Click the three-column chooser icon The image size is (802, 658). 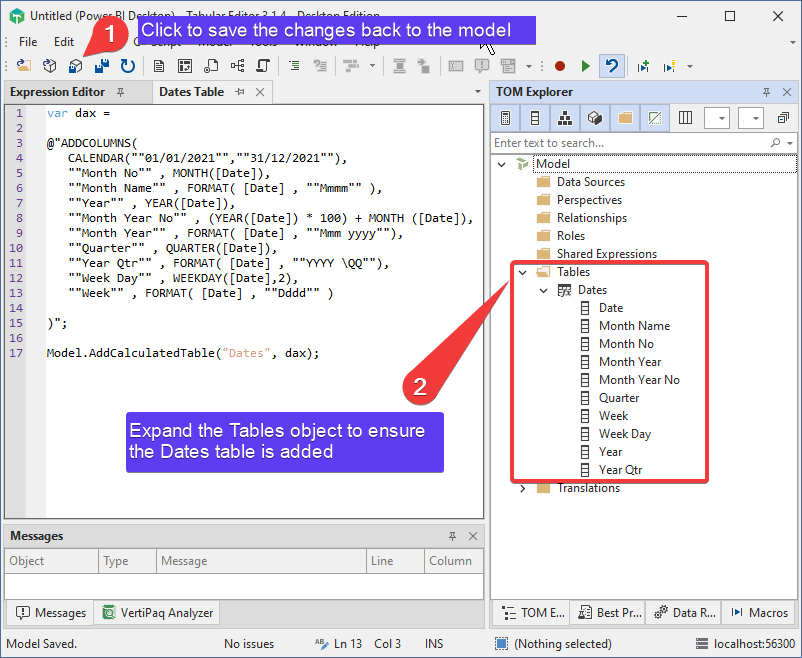[685, 118]
